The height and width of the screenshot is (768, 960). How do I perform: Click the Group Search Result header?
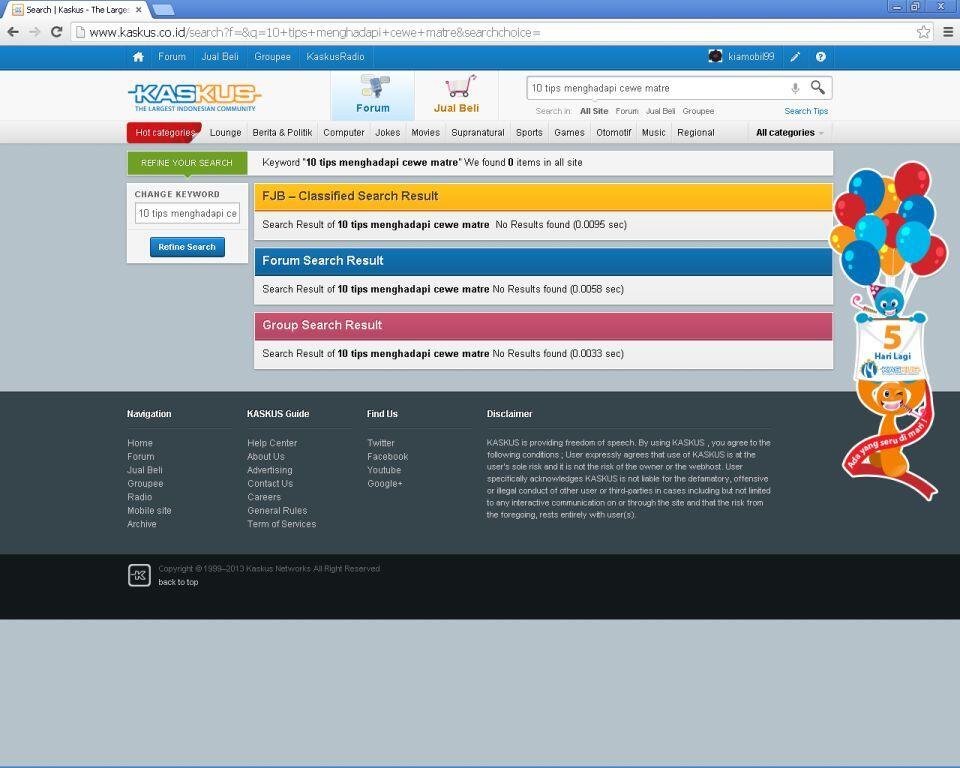point(544,325)
